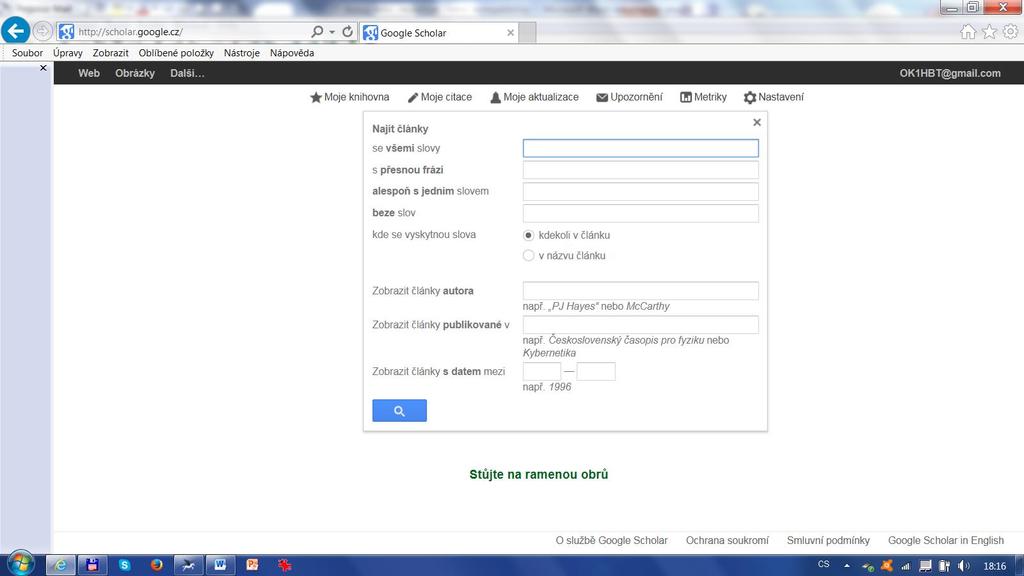Go to browser home page icon
Viewport: 1024px width, 576px height.
point(968,31)
